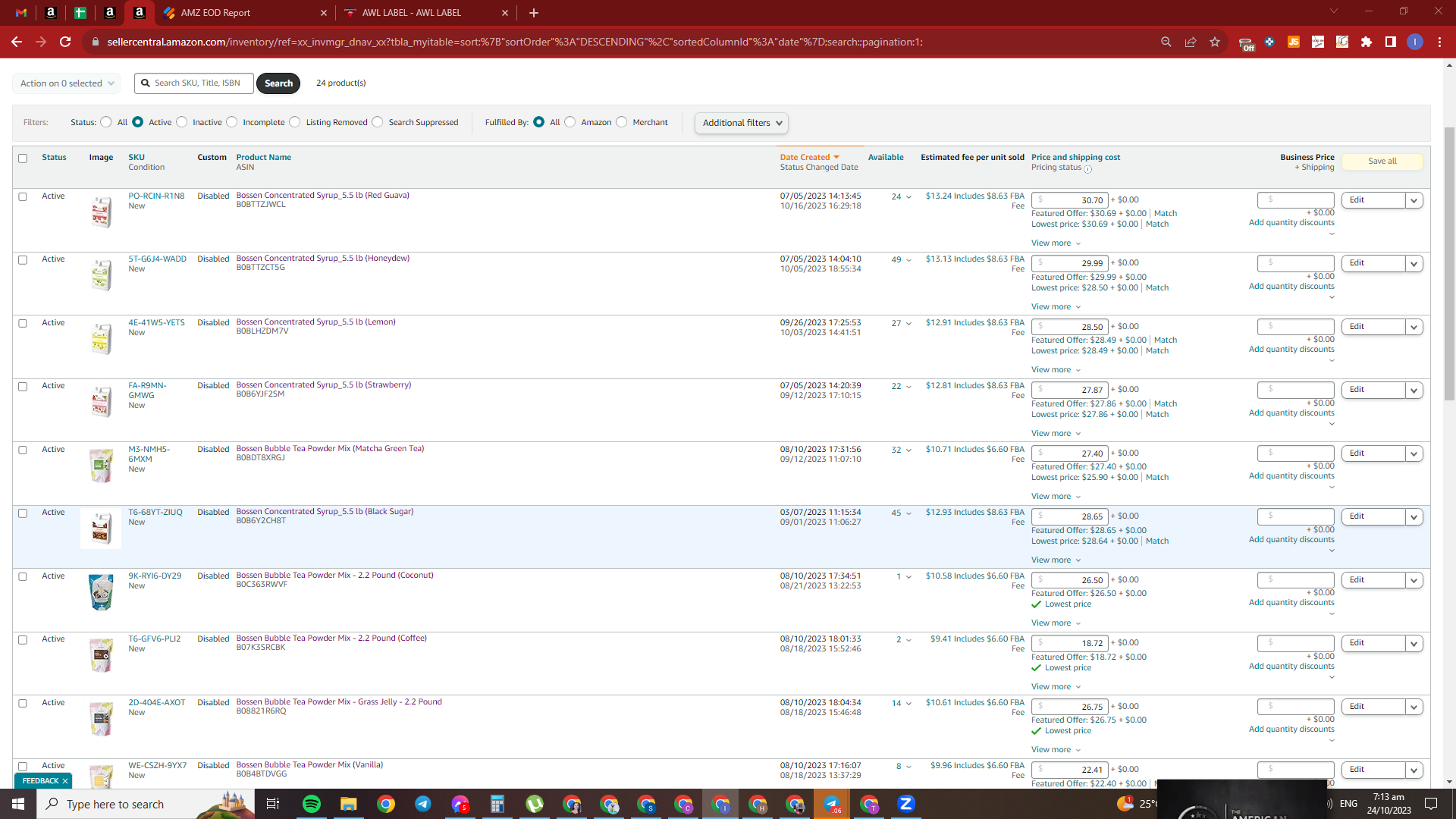Open the Chrome profile avatar

[1415, 42]
